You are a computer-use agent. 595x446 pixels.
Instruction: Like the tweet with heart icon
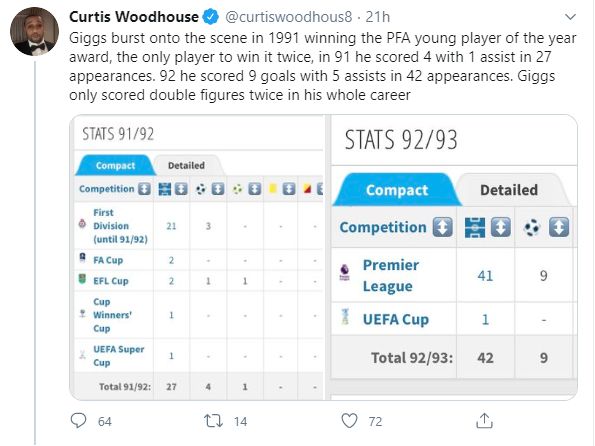pyautogui.click(x=349, y=421)
